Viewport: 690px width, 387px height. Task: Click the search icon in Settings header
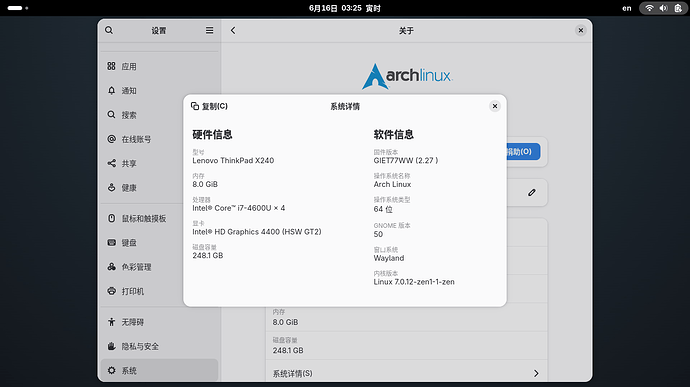(109, 30)
